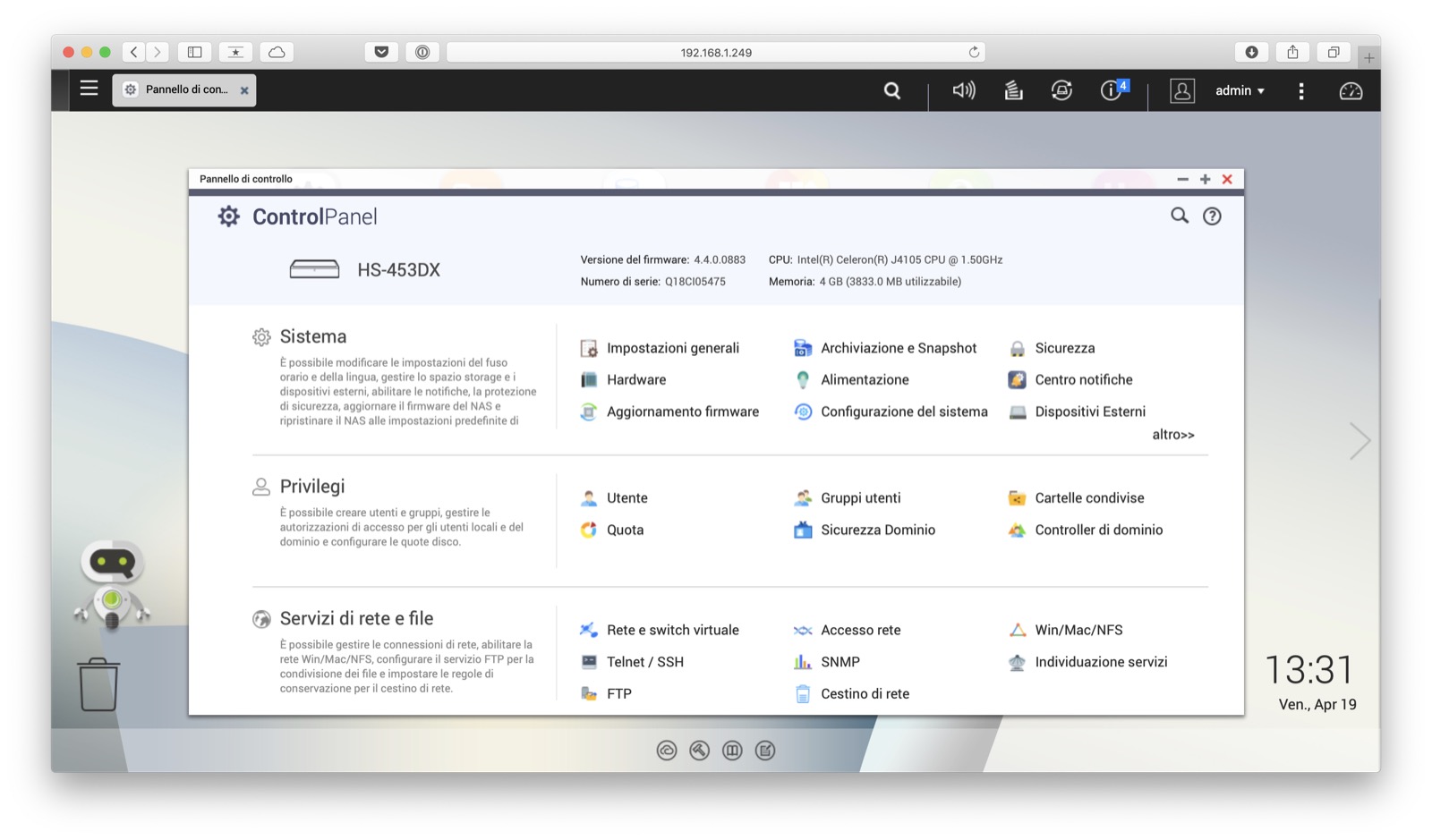Click the feedback icon in bottom dock
The width and height of the screenshot is (1432, 840).
click(x=765, y=751)
